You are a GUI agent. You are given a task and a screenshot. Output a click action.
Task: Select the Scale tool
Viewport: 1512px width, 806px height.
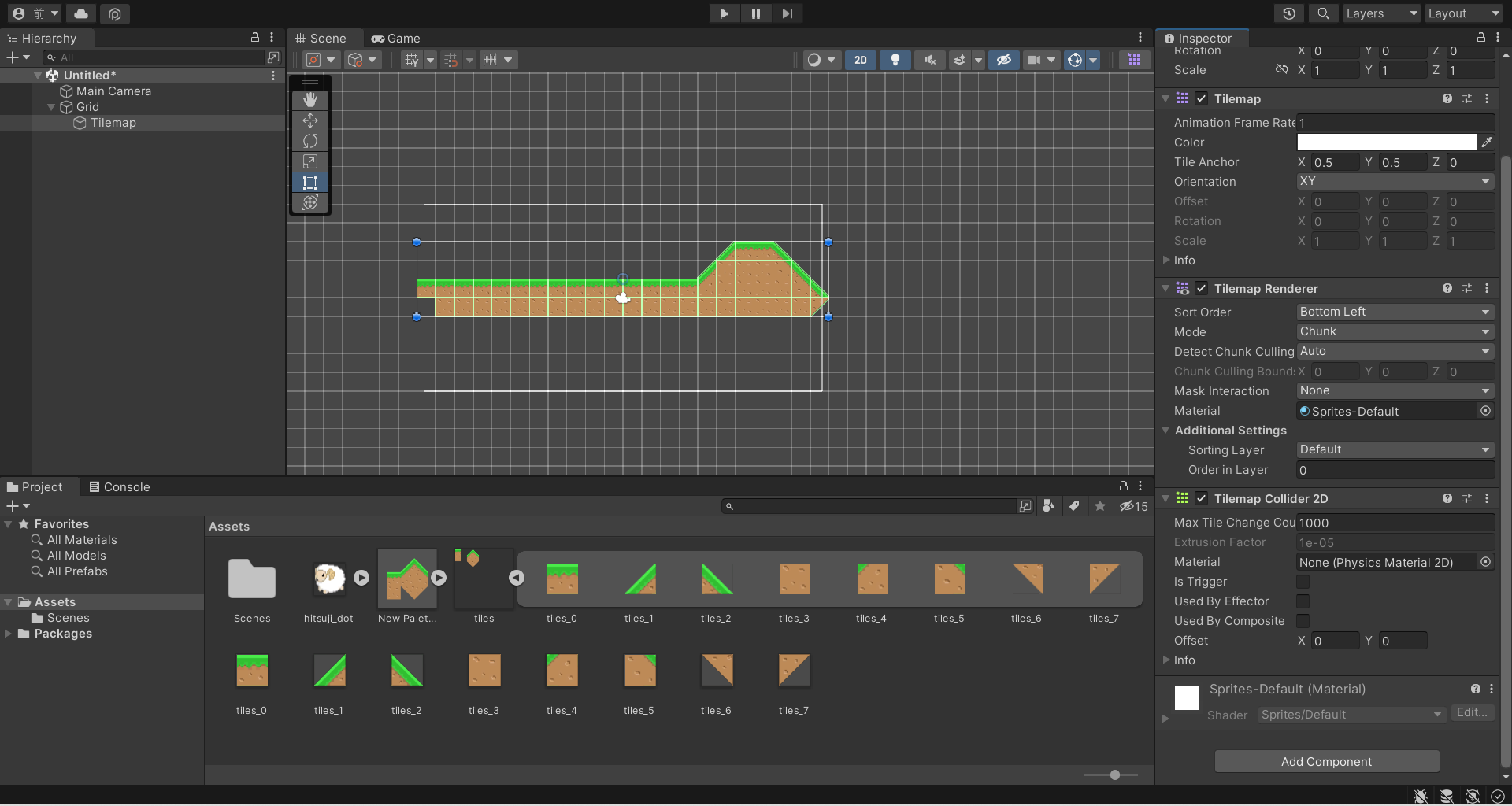(310, 161)
